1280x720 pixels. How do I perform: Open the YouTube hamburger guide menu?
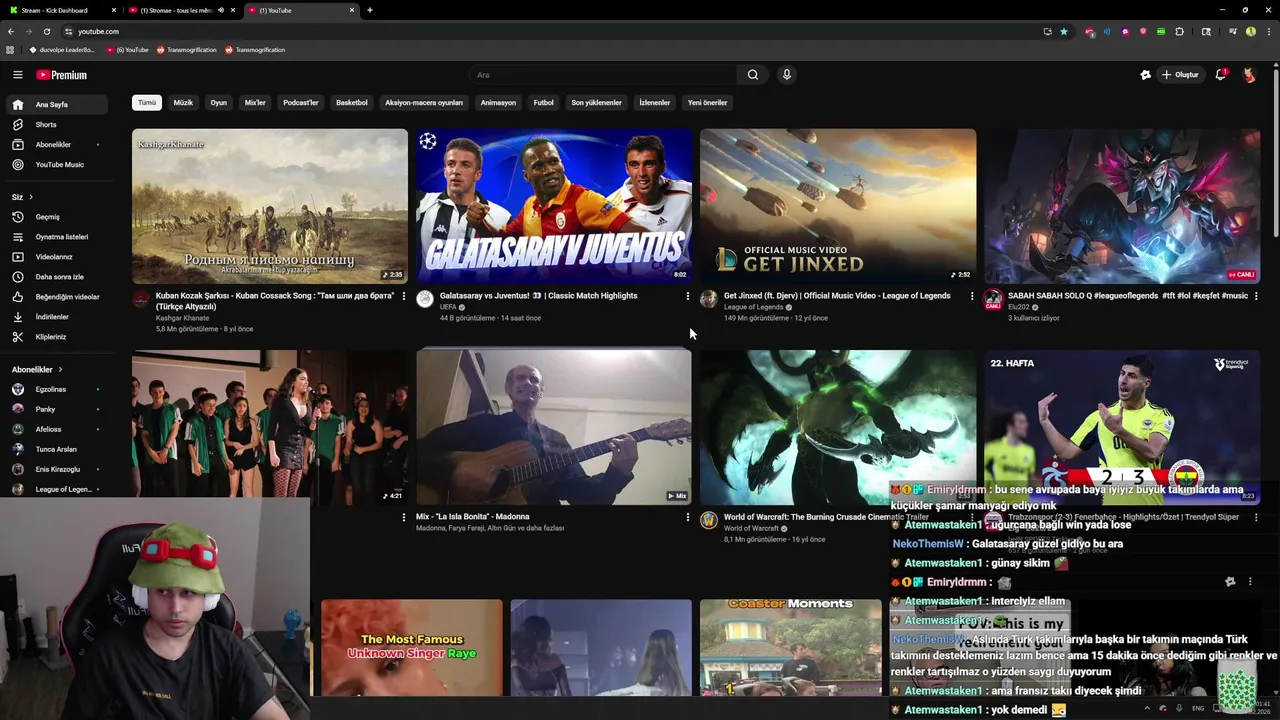tap(17, 75)
